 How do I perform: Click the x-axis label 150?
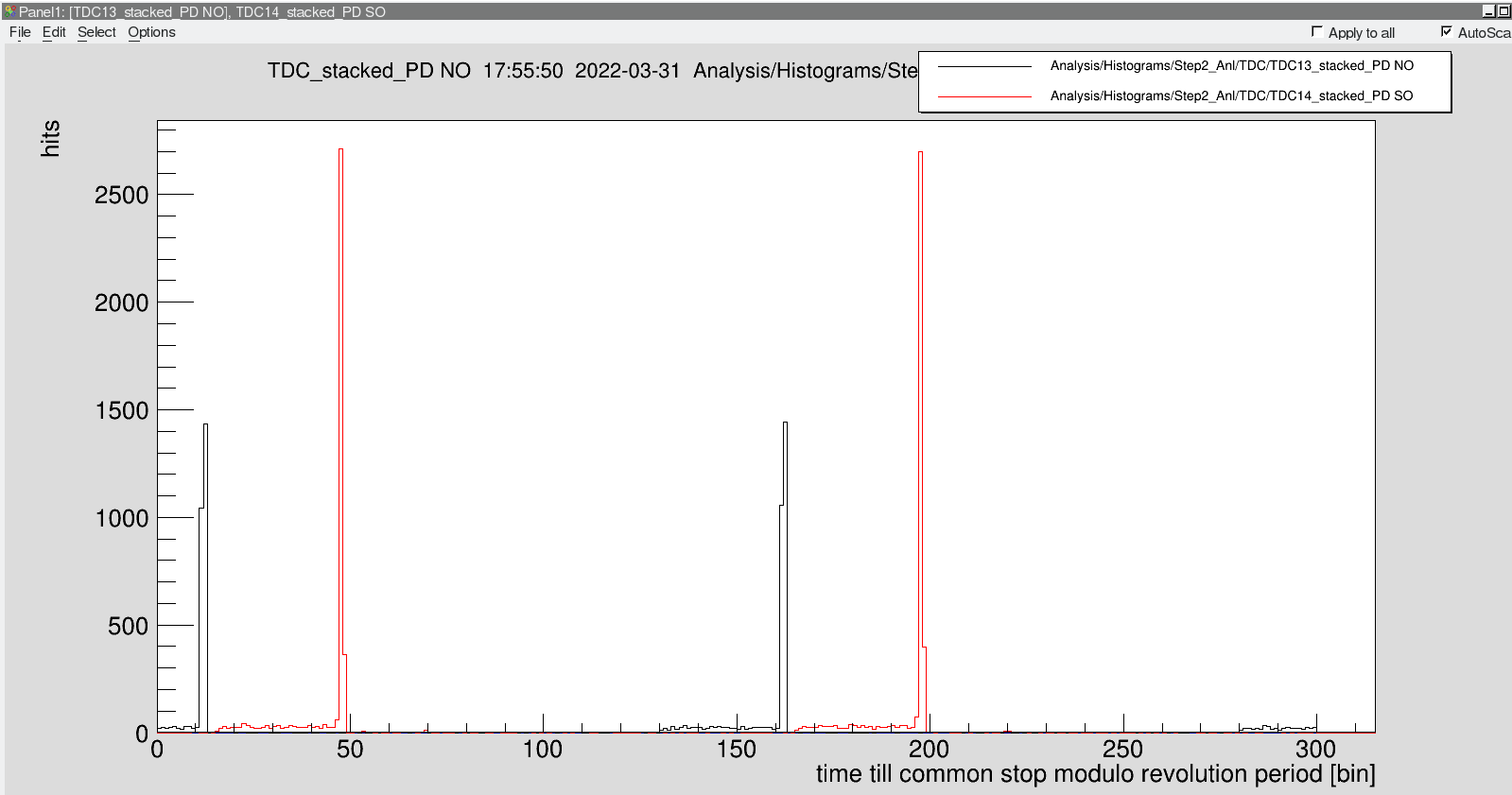coord(736,750)
